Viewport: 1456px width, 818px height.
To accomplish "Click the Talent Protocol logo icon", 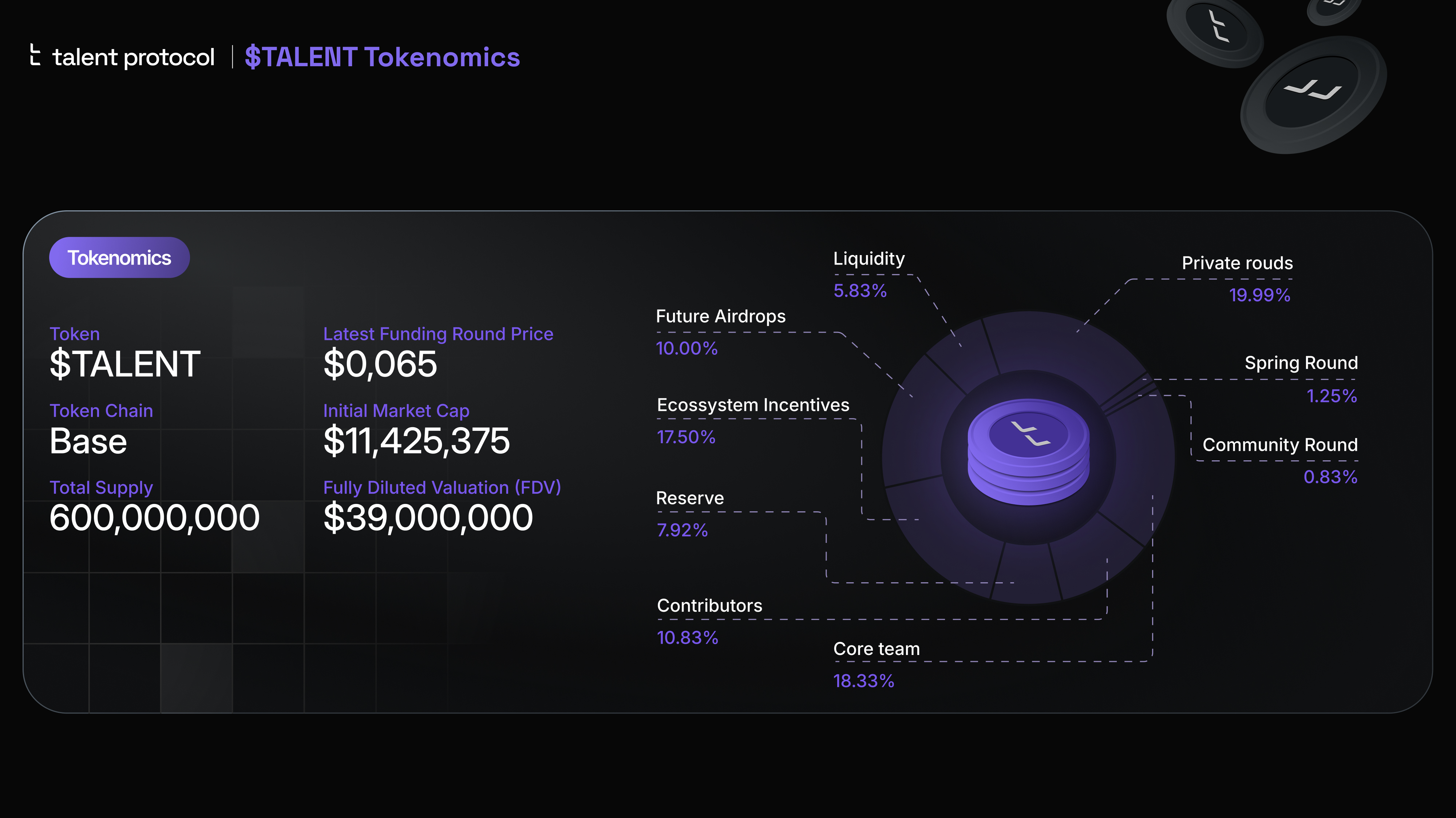I will [x=35, y=55].
